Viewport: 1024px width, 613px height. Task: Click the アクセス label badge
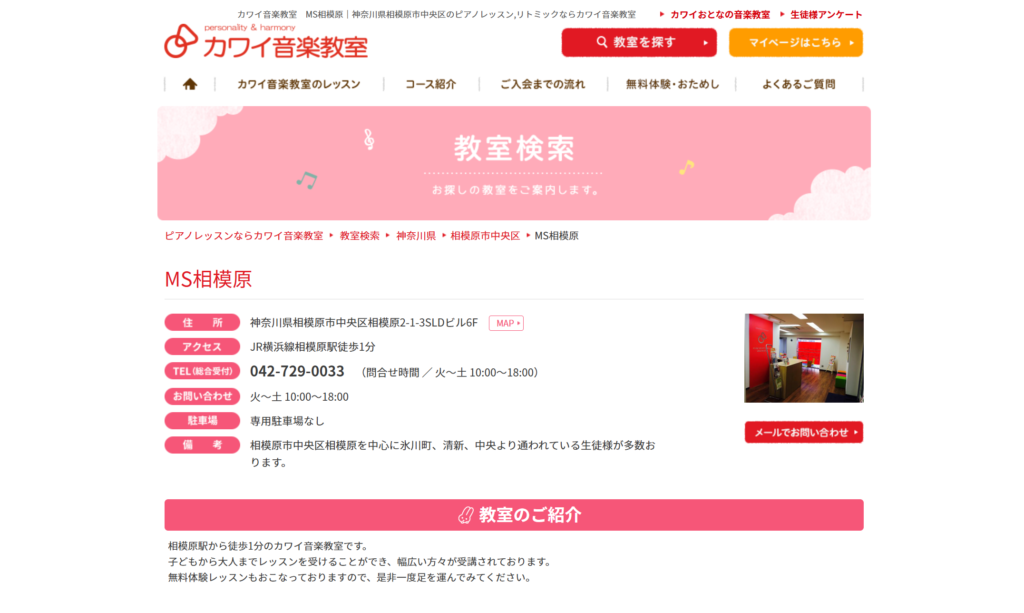click(202, 347)
